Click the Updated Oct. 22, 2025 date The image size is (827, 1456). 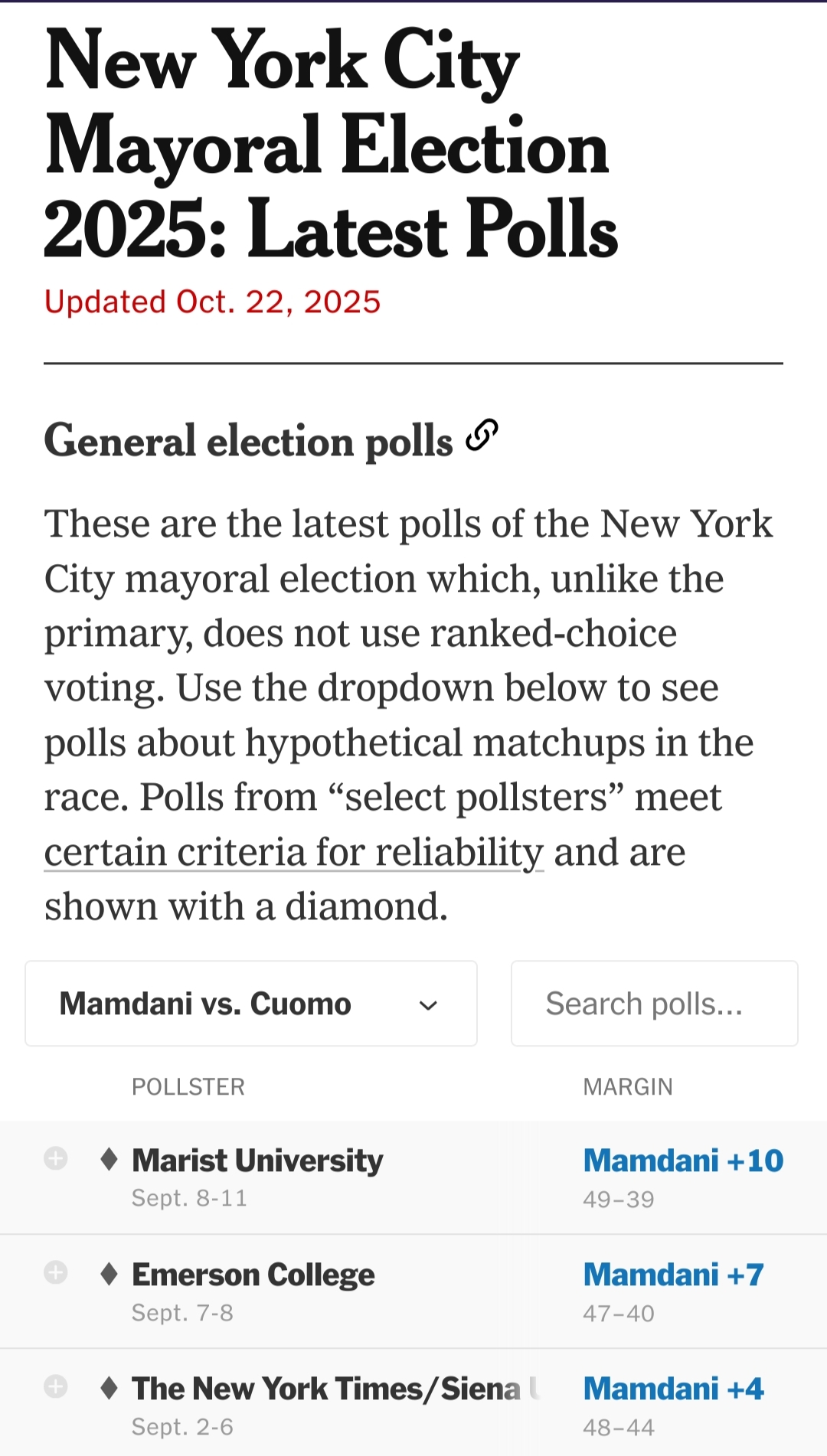(212, 302)
